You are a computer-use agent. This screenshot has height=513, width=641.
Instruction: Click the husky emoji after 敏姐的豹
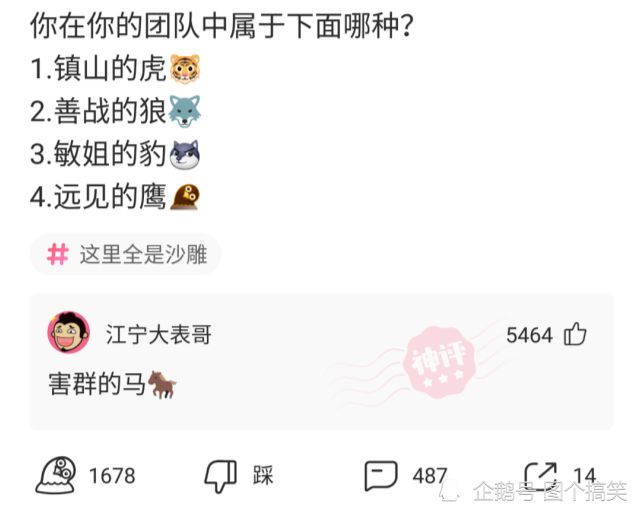[185, 155]
